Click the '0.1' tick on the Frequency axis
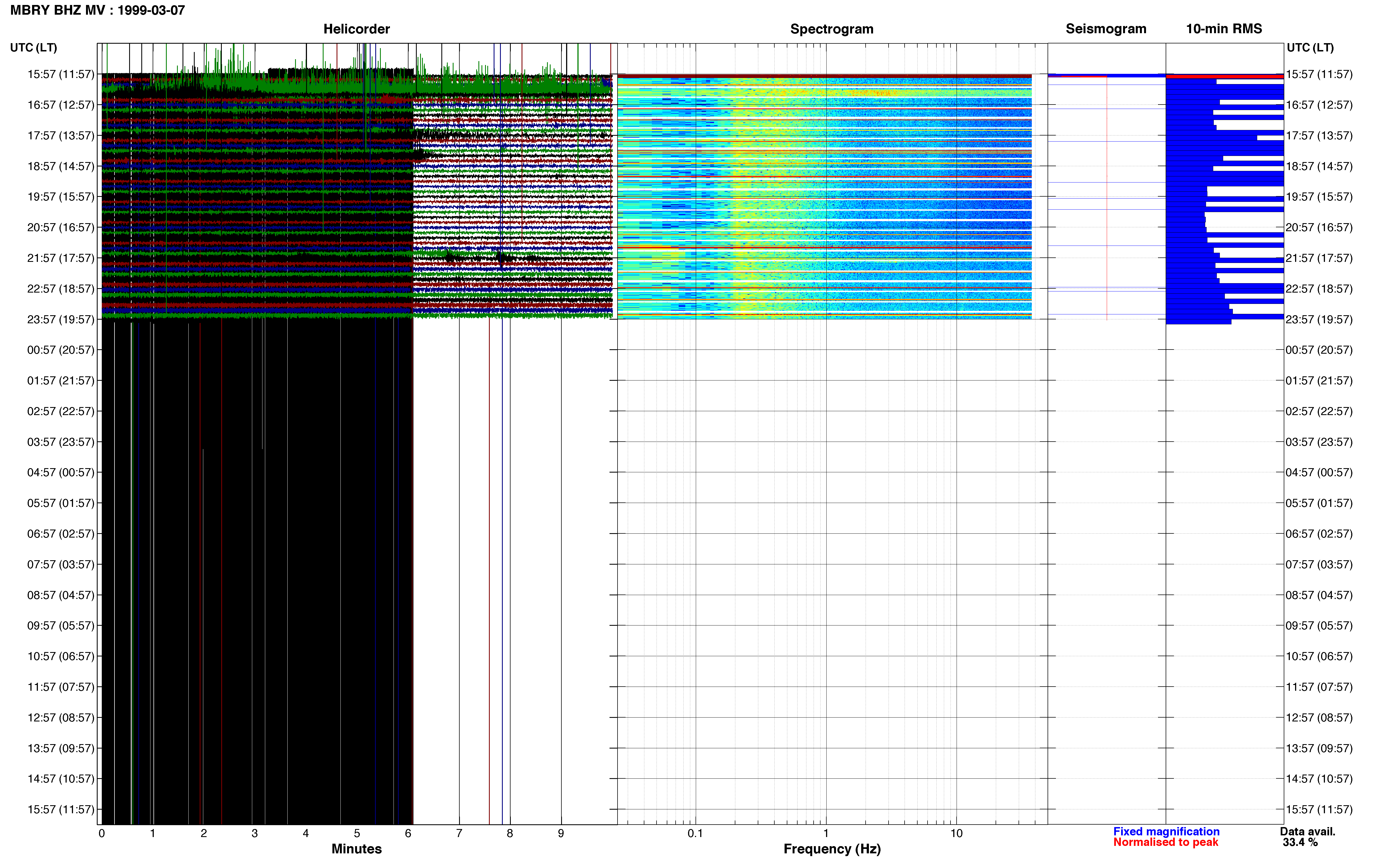Image resolution: width=1388 pixels, height=868 pixels. [x=695, y=833]
